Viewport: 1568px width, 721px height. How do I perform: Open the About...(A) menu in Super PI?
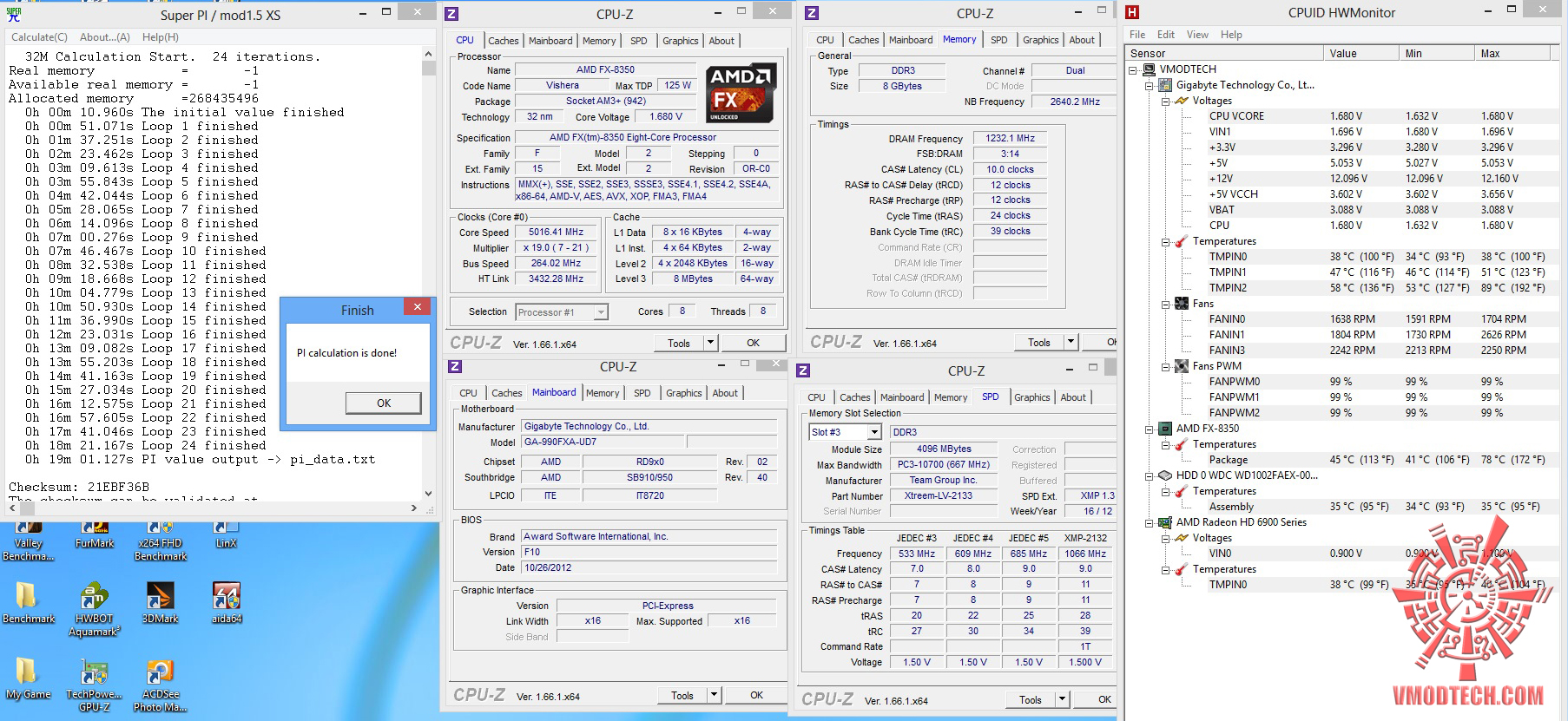click(105, 37)
